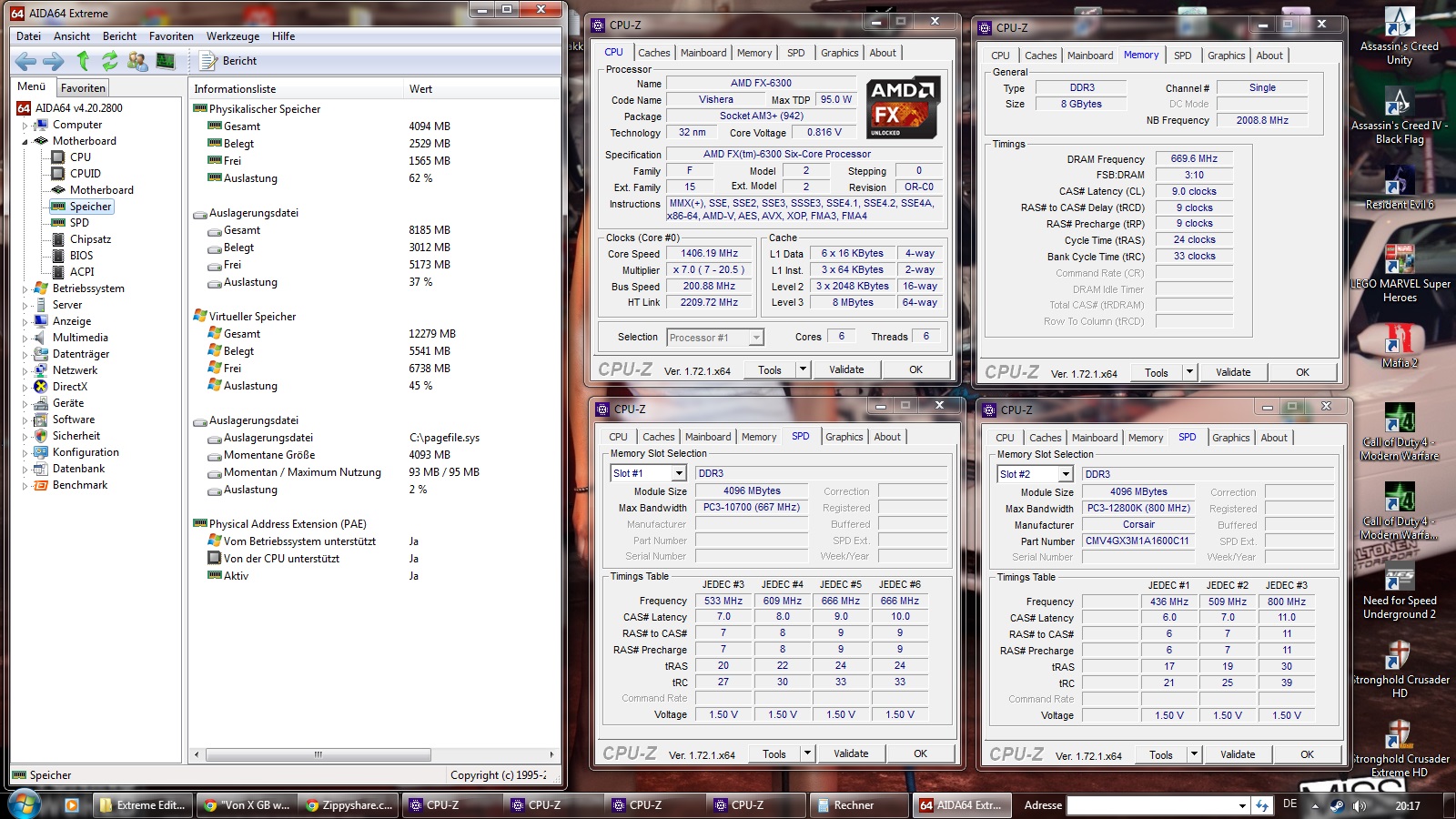Click Tools button in Slot #1 CPU-Z window

tap(774, 753)
